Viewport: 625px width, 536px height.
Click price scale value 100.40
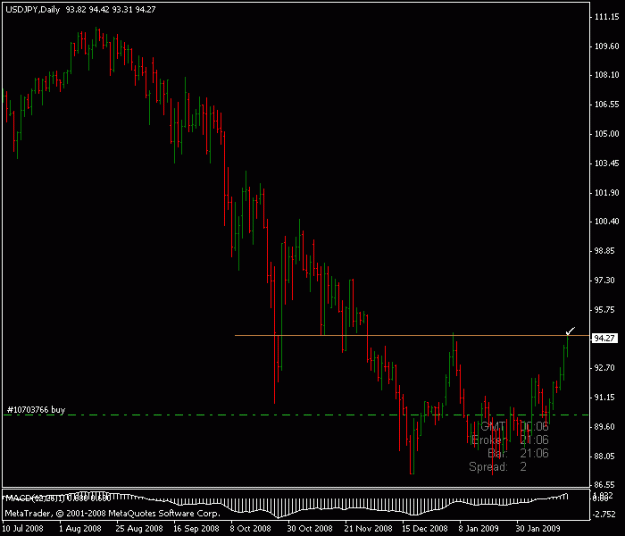tap(607, 221)
